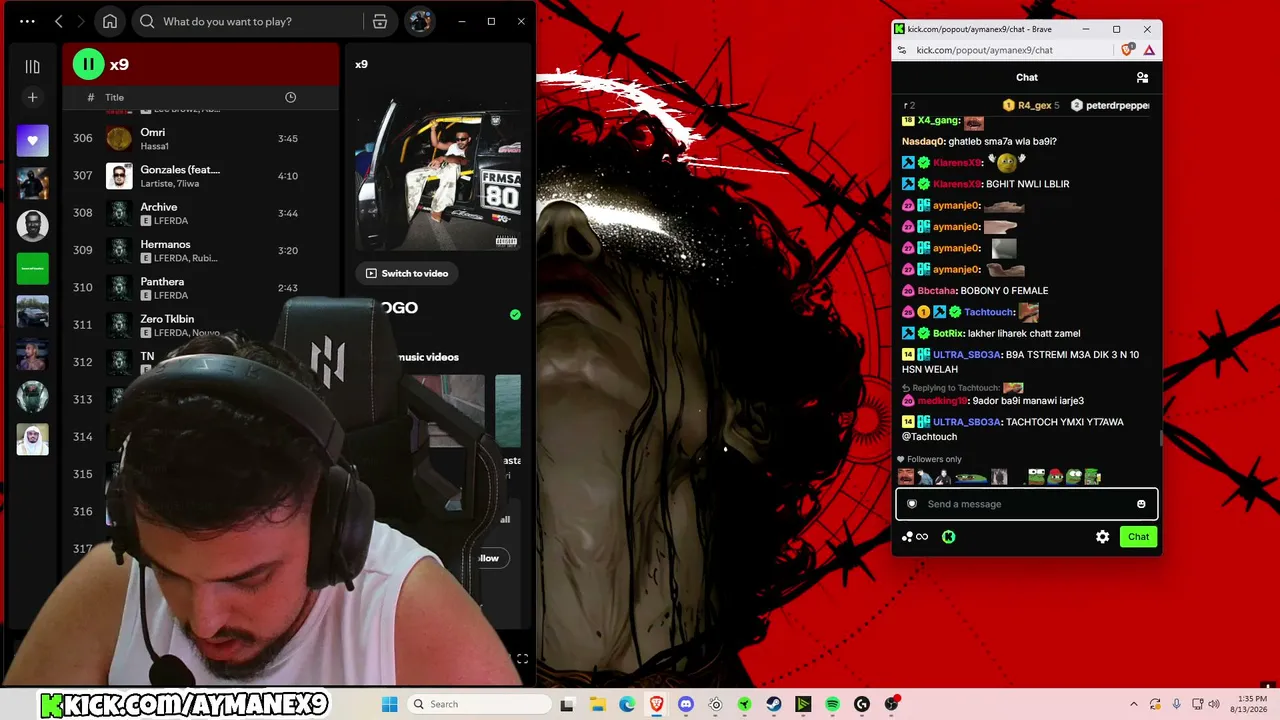The height and width of the screenshot is (720, 1280).
Task: Collapse Your Library sidebar in Spotify
Action: (x=32, y=66)
